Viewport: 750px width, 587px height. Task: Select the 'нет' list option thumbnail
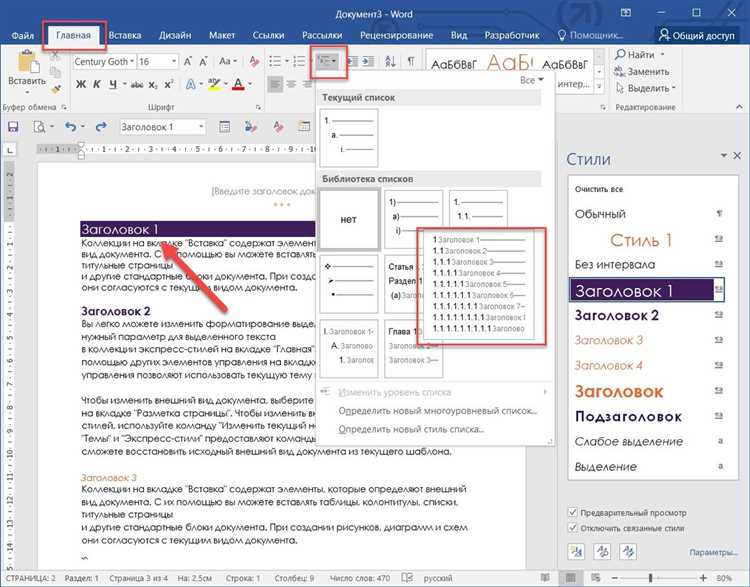pos(349,219)
